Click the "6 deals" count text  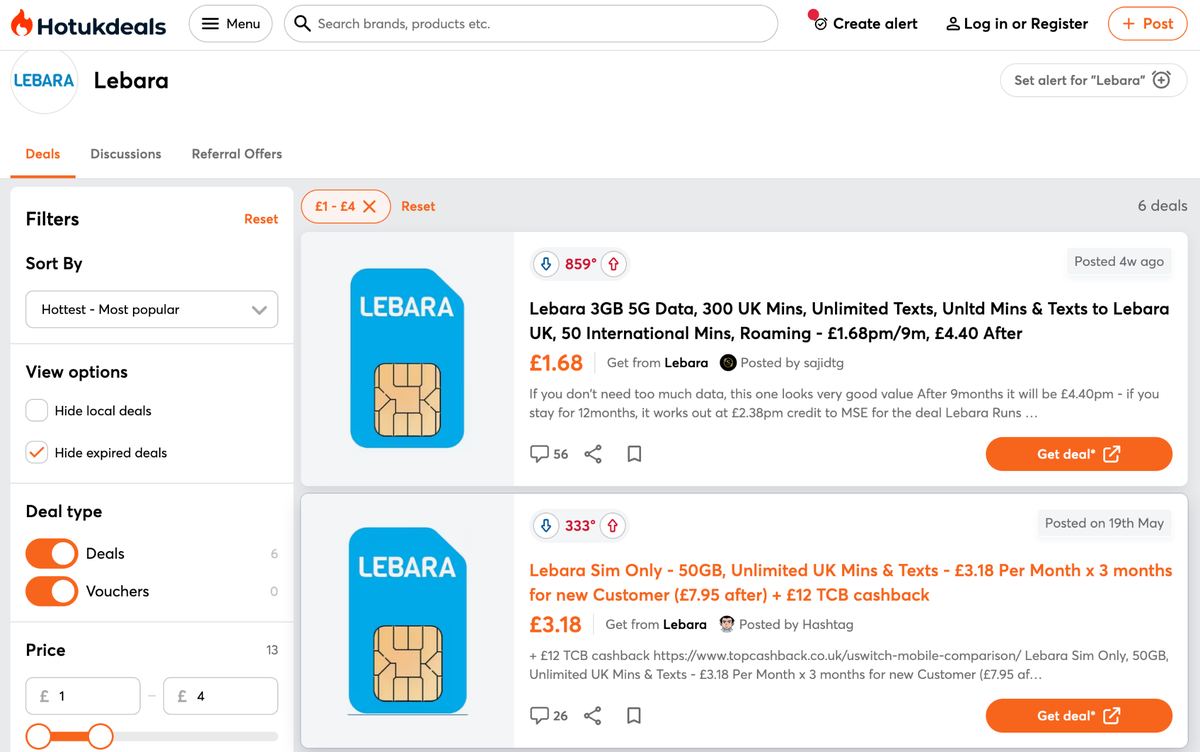[x=1162, y=206]
